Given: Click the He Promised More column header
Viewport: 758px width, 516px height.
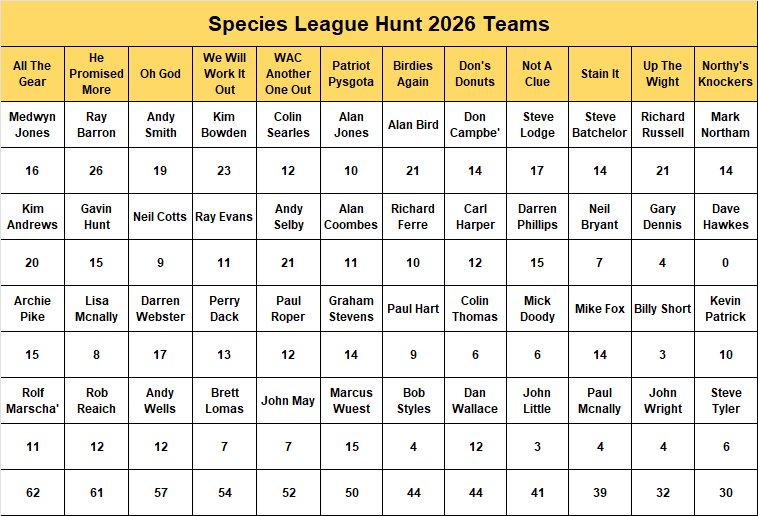Looking at the screenshot, I should point(96,74).
